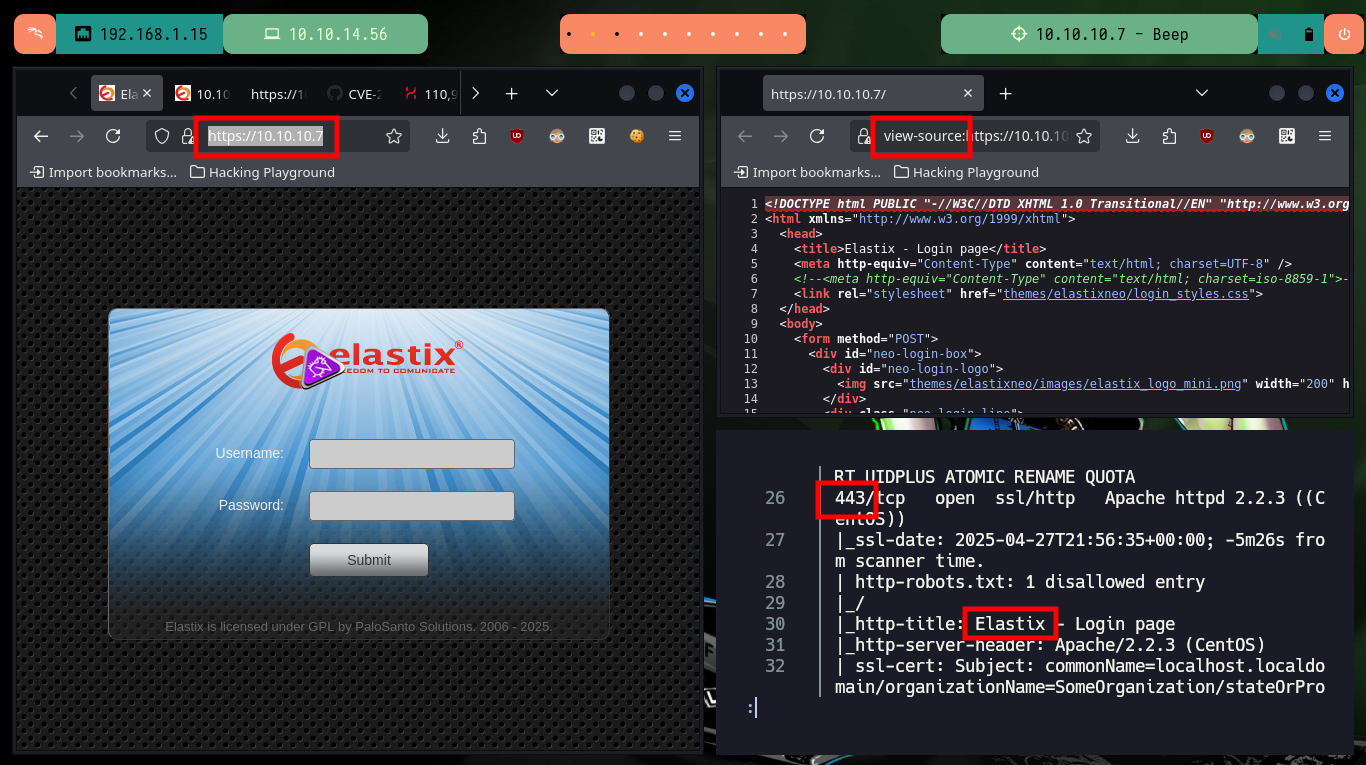Click the QR code extension icon in right browser
The image size is (1366, 765).
(1287, 136)
